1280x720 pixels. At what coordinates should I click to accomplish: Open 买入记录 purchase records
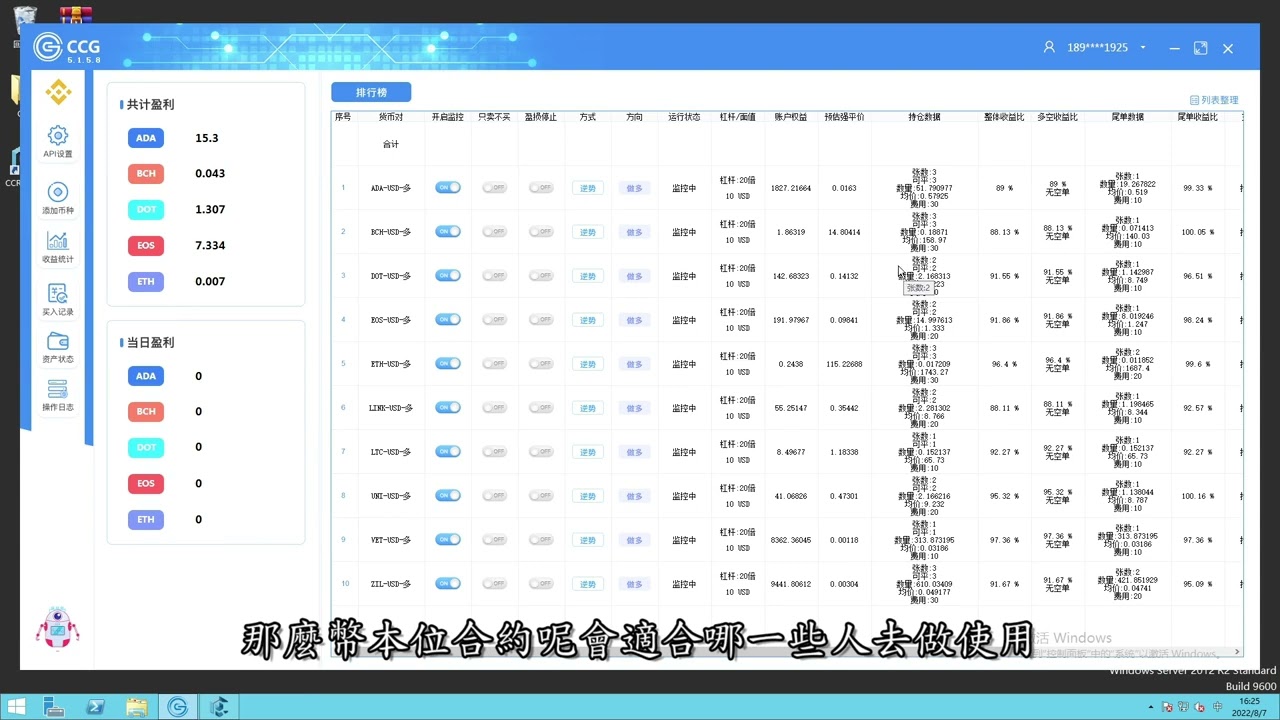point(58,300)
